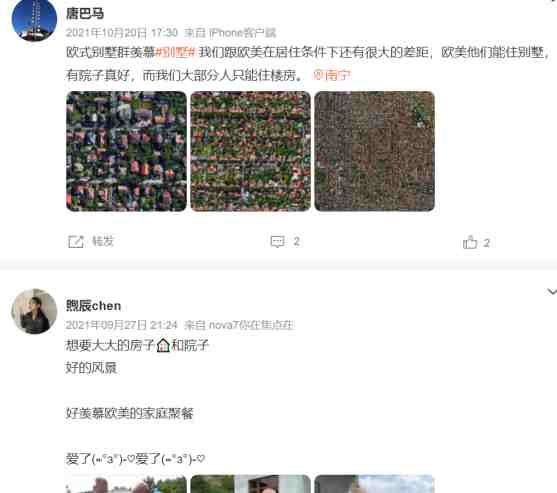Click the nova7 device source link

click(251, 325)
